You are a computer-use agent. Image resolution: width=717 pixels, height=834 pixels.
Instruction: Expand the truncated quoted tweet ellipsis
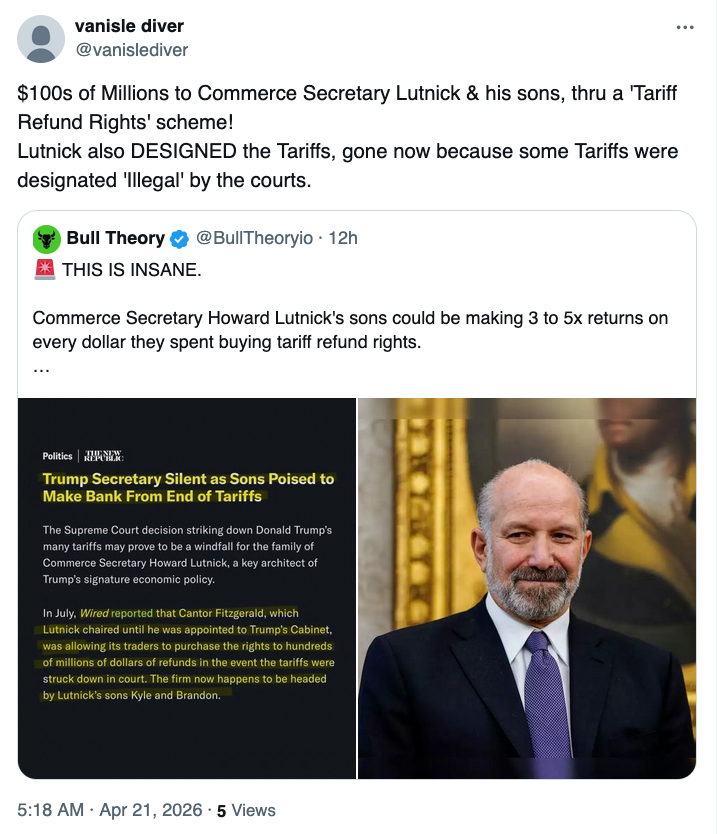click(42, 367)
